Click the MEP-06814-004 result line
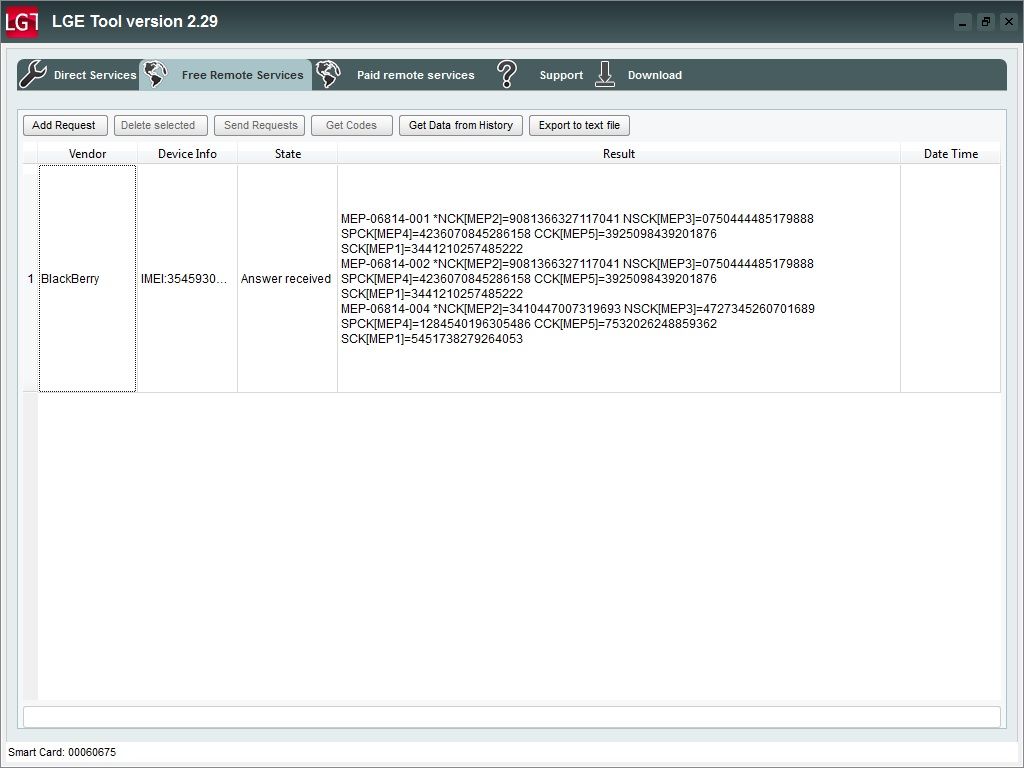This screenshot has height=768, width=1024. [x=577, y=309]
